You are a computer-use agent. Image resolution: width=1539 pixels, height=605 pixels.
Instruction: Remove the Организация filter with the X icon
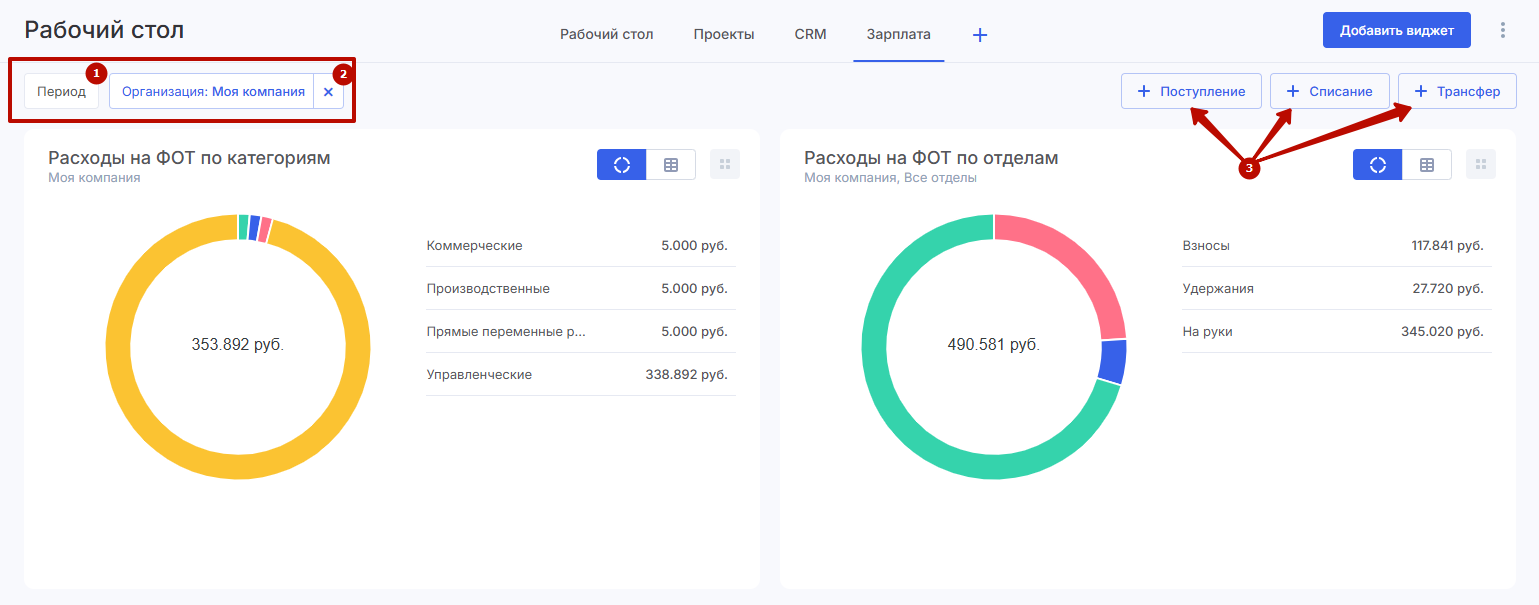pos(328,91)
